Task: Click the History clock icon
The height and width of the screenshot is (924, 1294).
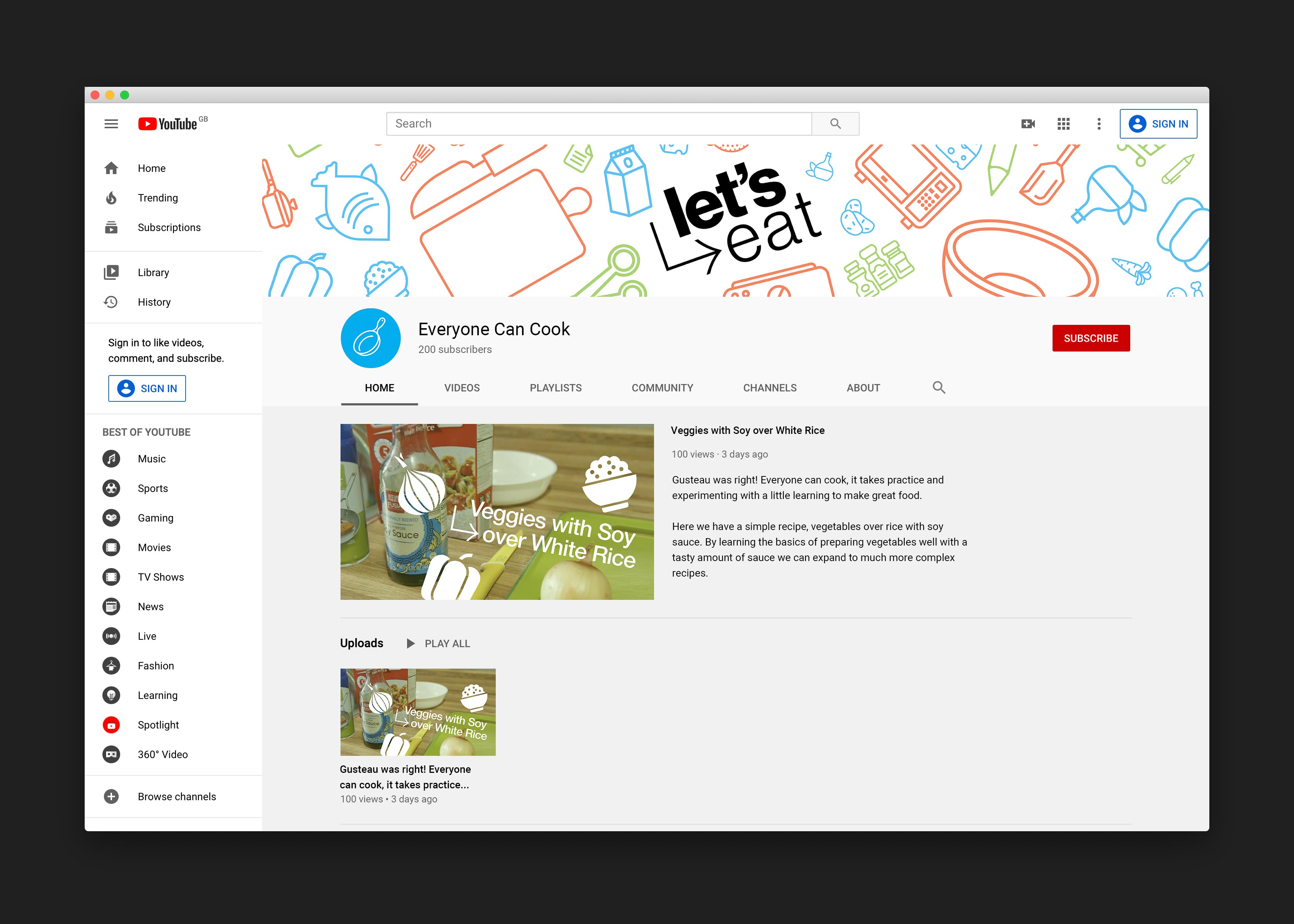Action: (x=111, y=302)
